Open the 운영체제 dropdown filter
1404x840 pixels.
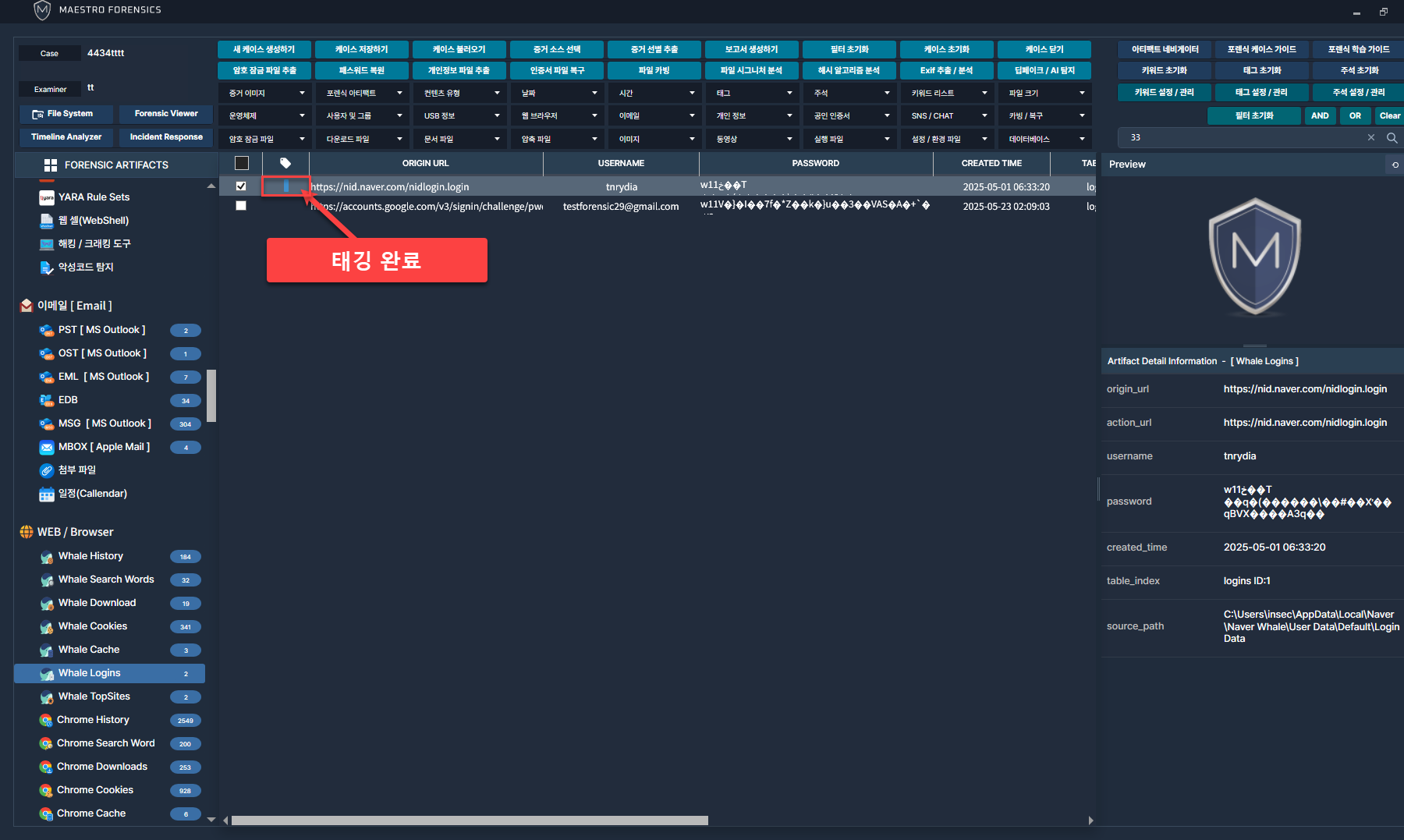(x=265, y=116)
